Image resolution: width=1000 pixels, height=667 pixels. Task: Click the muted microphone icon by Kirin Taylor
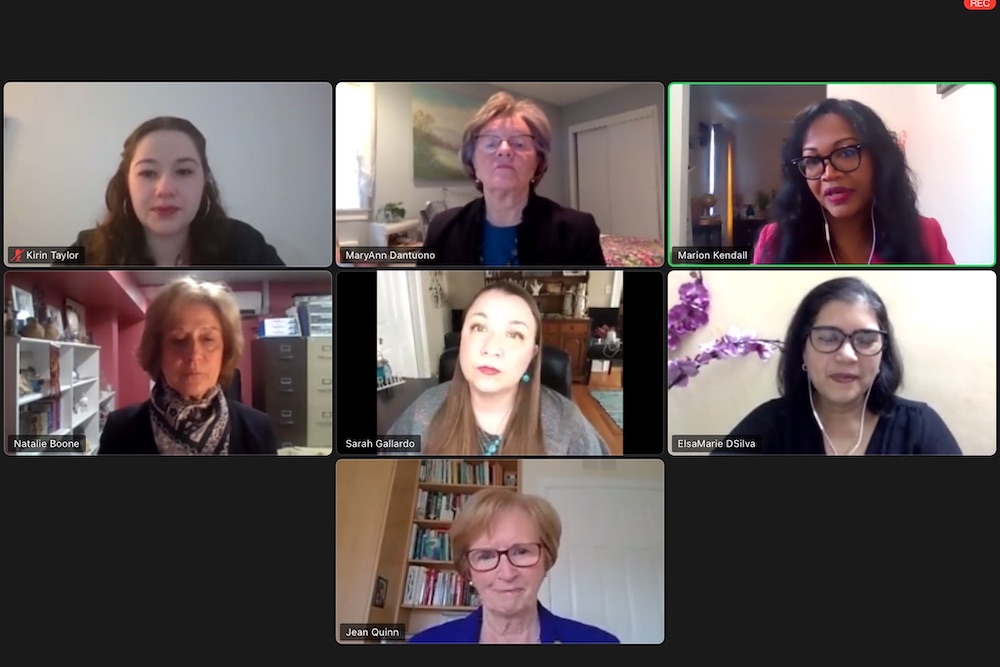(x=17, y=255)
